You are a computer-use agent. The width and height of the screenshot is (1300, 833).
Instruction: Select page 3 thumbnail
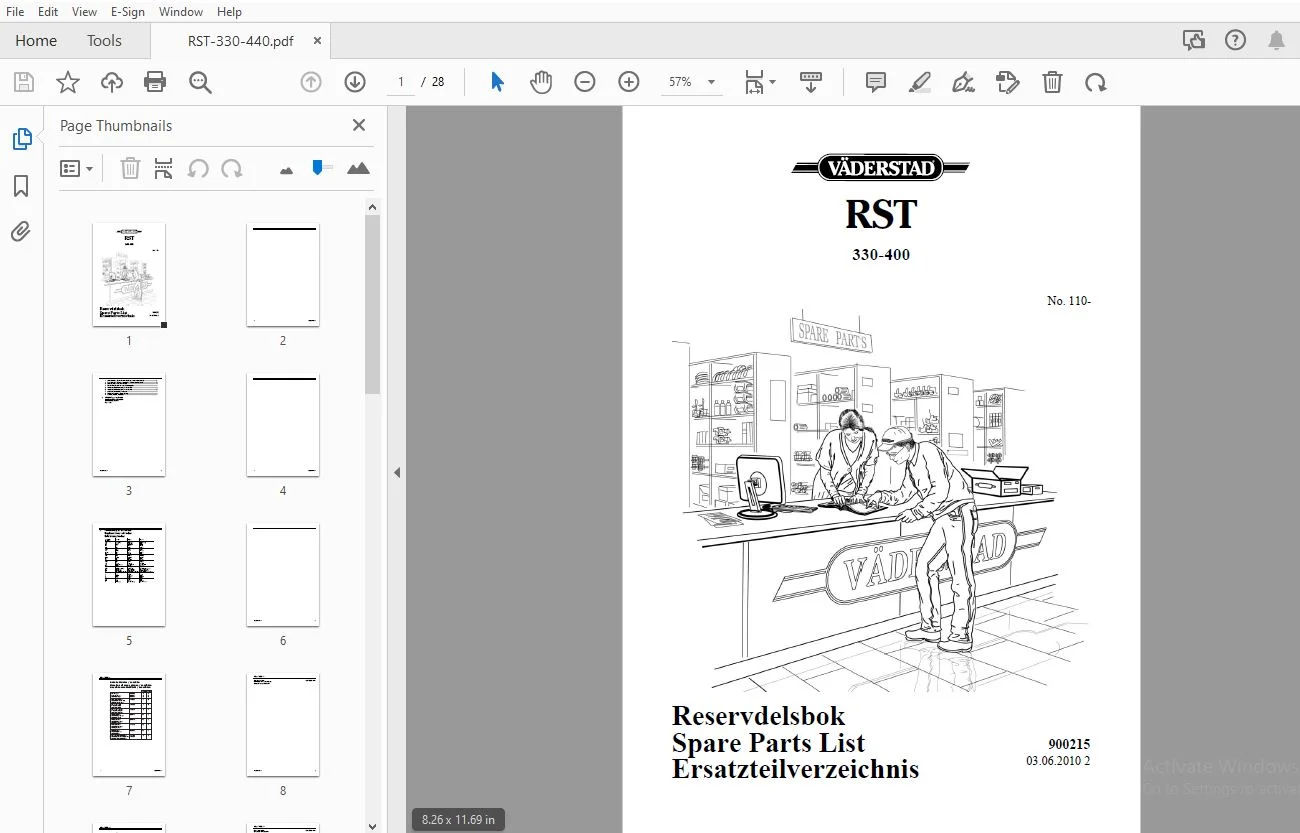coord(129,425)
